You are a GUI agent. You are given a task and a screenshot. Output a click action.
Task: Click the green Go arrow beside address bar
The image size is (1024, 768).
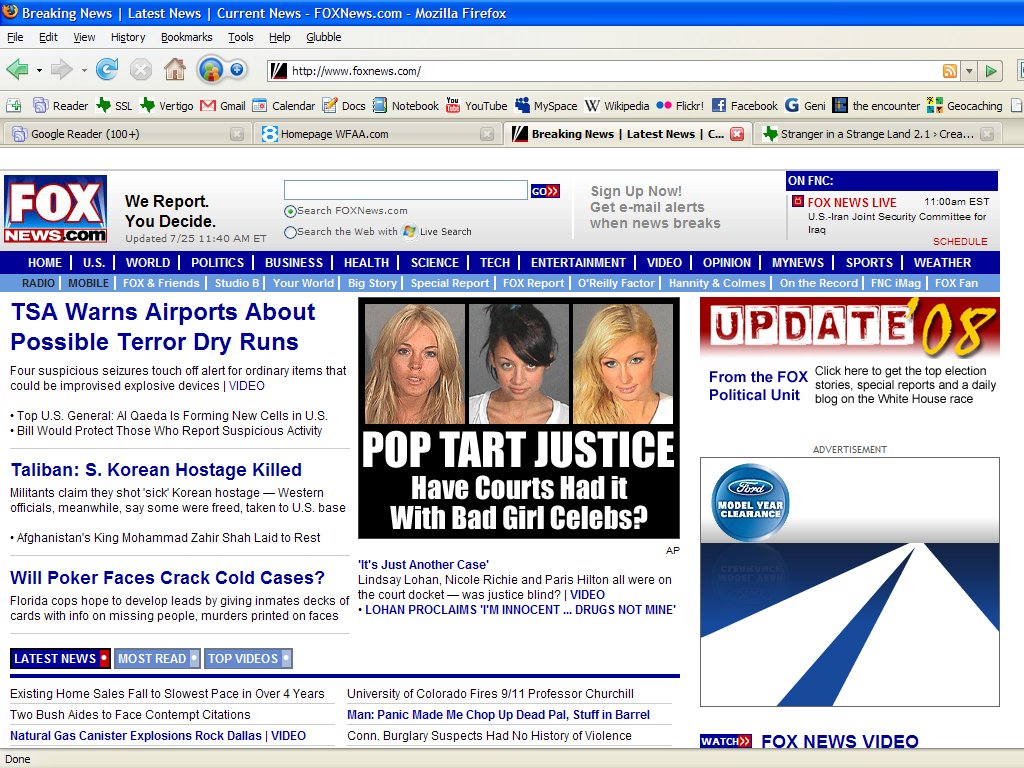coord(990,71)
